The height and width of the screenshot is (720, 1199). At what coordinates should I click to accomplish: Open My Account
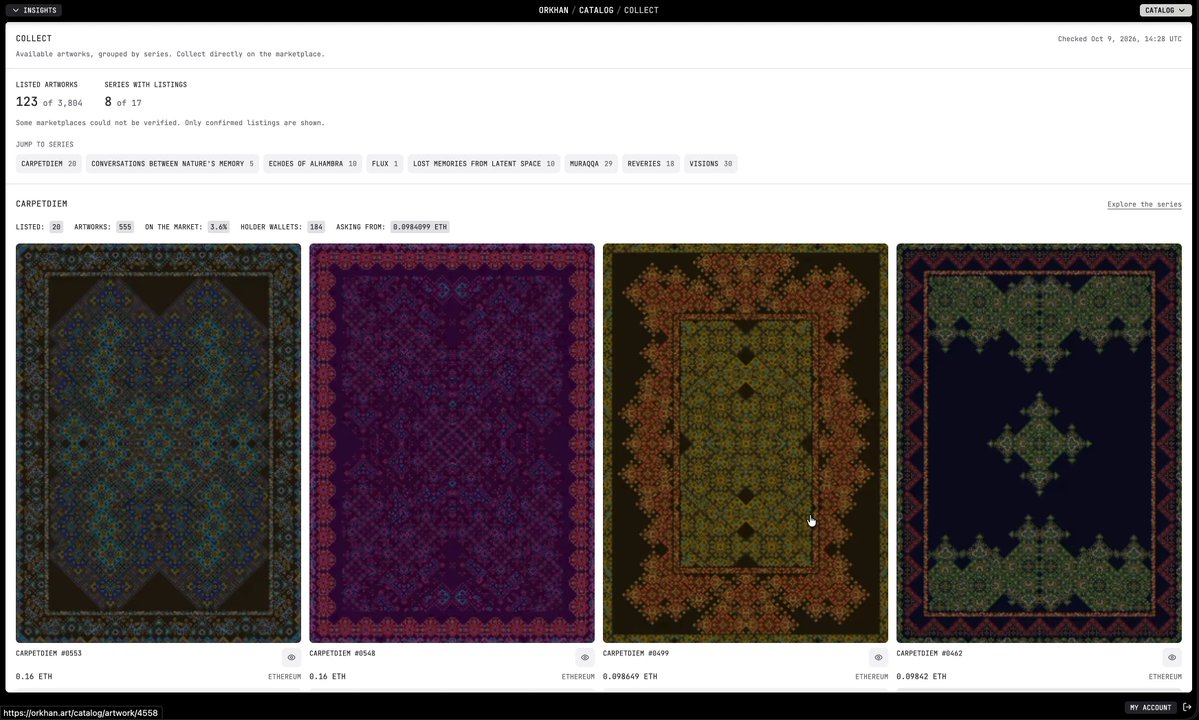point(1151,707)
